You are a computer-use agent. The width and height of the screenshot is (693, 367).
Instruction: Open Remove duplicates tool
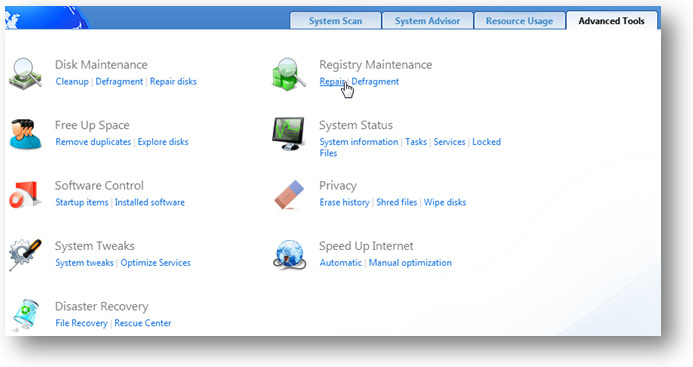pos(93,142)
